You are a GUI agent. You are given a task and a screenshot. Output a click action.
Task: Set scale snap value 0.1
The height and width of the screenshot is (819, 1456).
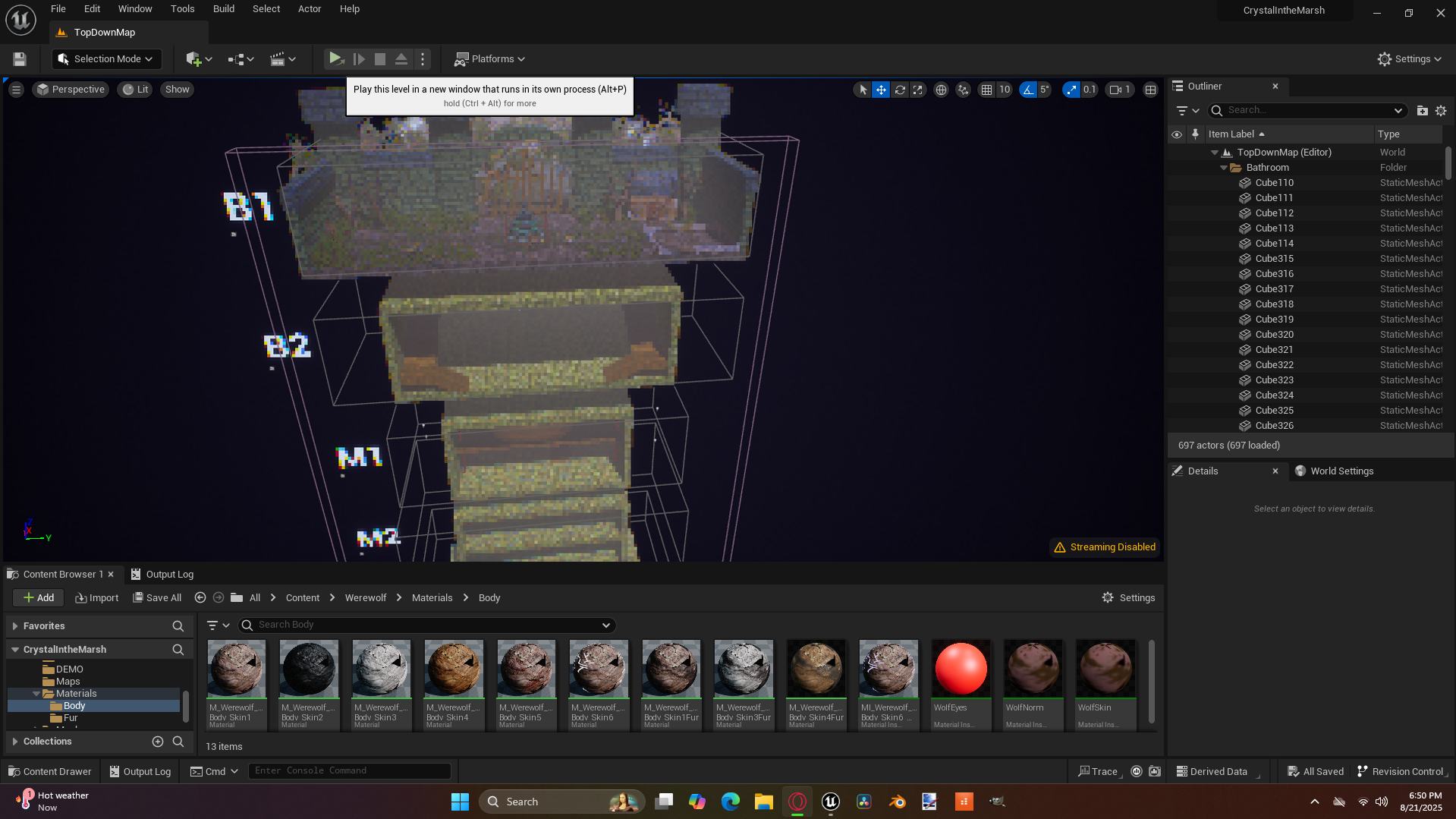pyautogui.click(x=1090, y=90)
